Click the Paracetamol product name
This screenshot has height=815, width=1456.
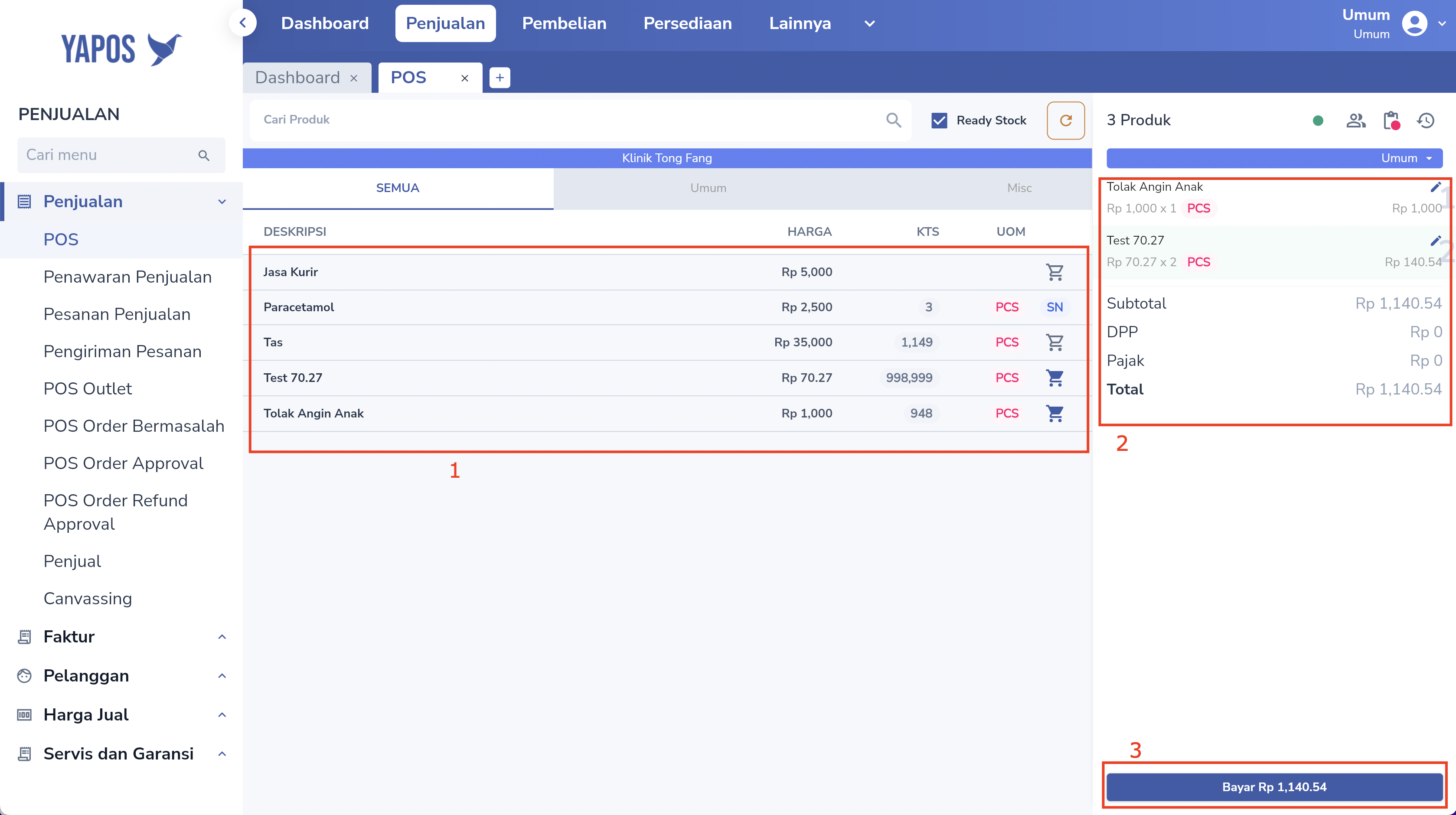tap(298, 307)
